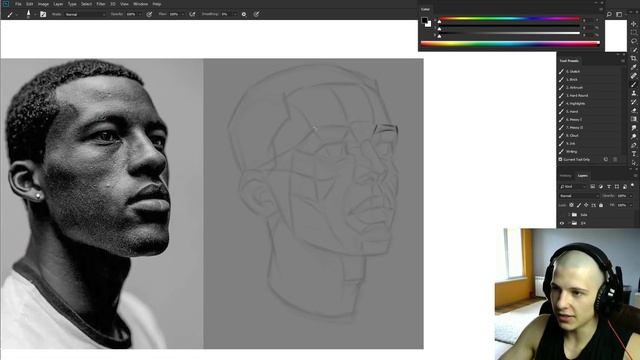Select the Eyedropper tool
640x360 pixels.
click(x=633, y=67)
